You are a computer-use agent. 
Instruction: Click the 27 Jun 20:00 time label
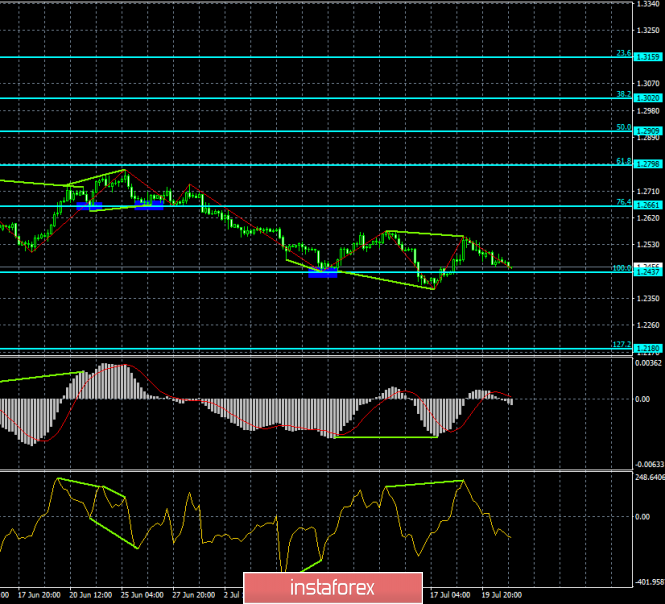point(194,595)
